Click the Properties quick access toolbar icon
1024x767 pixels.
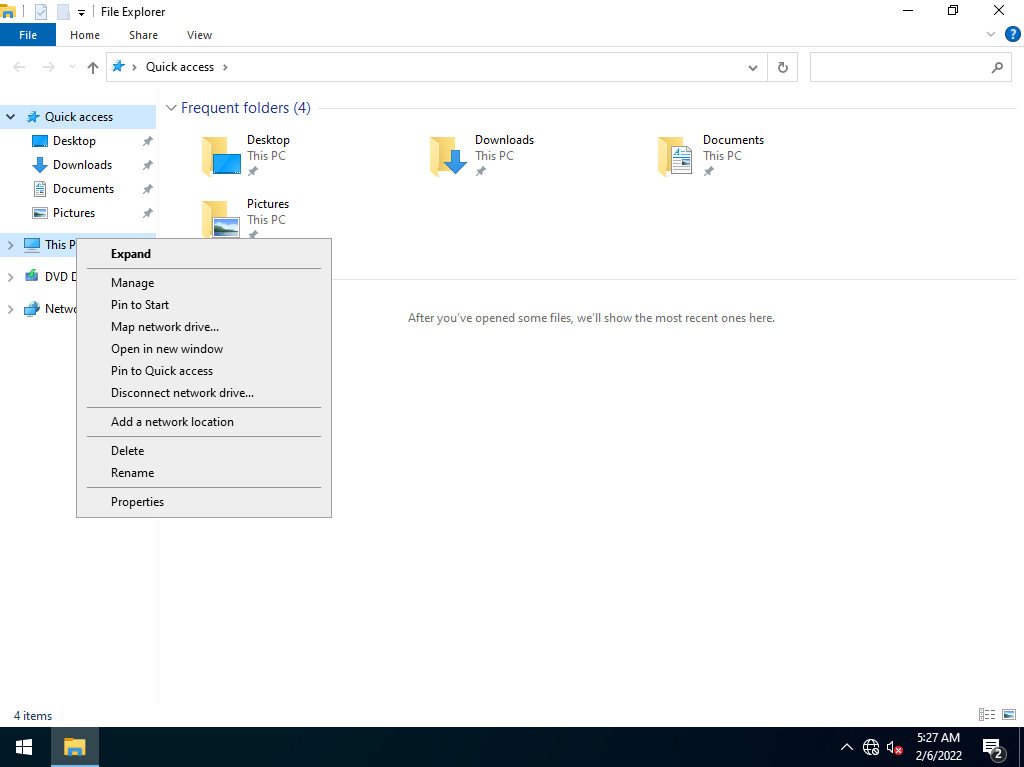click(x=40, y=12)
